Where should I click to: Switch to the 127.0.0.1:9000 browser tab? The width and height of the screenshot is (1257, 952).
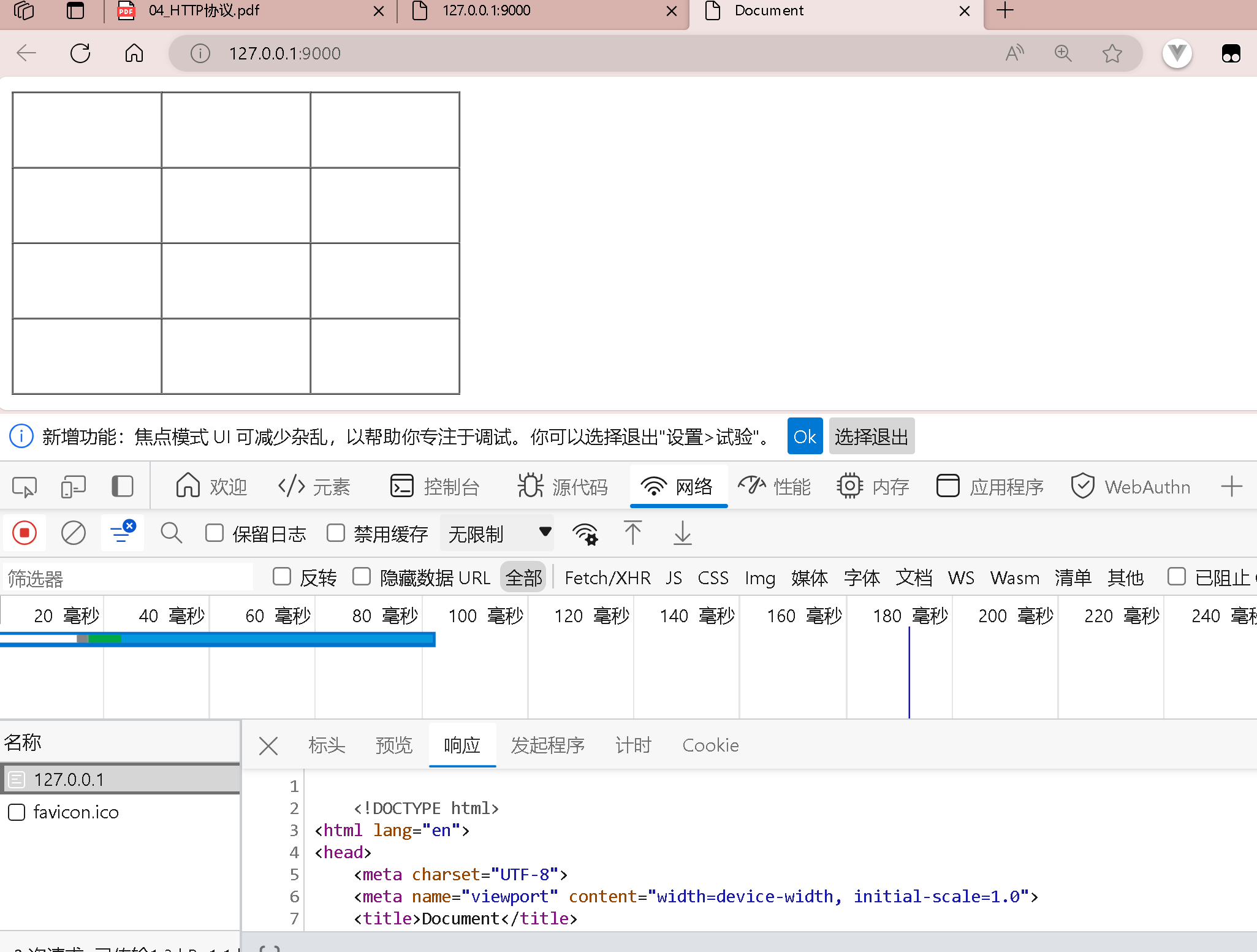click(542, 11)
